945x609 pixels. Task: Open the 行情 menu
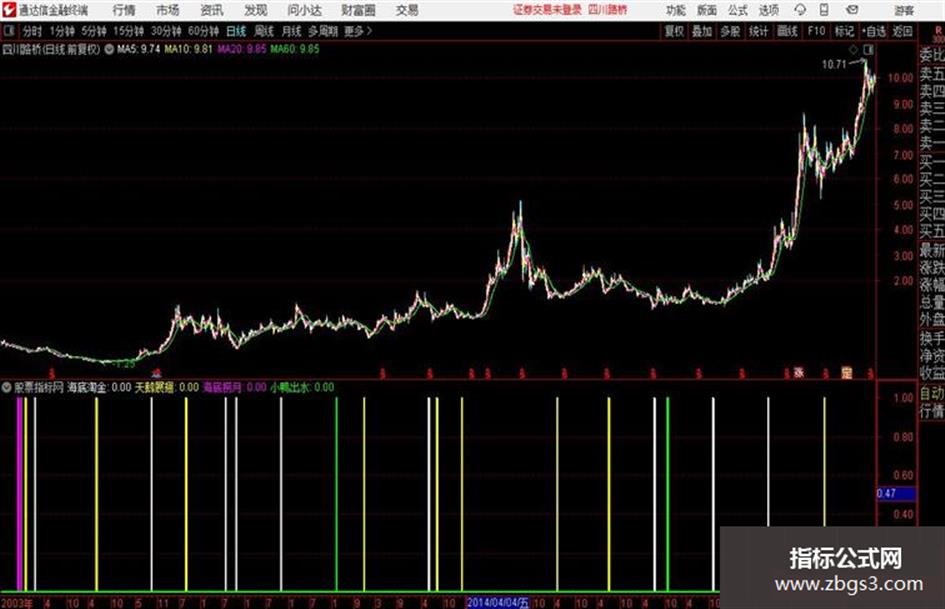tap(124, 10)
